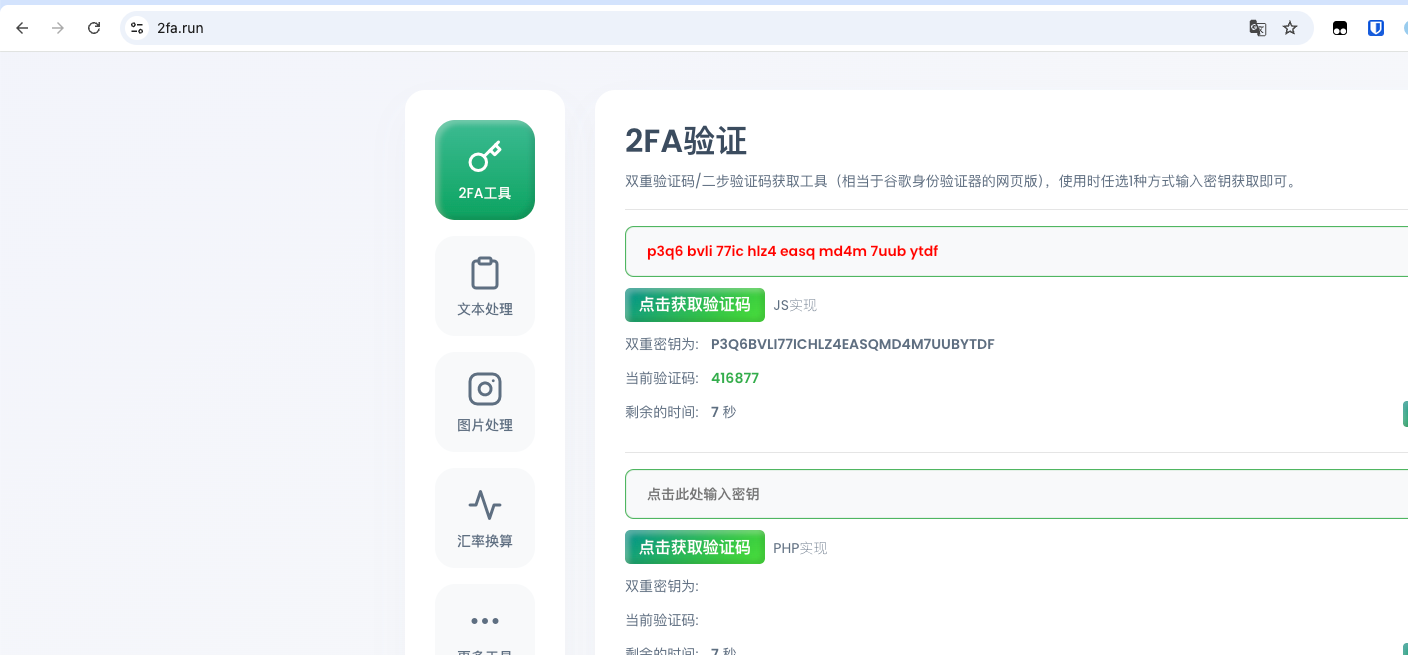Click the first 剩余的时间 label (7 秒 row)
The height and width of the screenshot is (655, 1408).
point(662,412)
